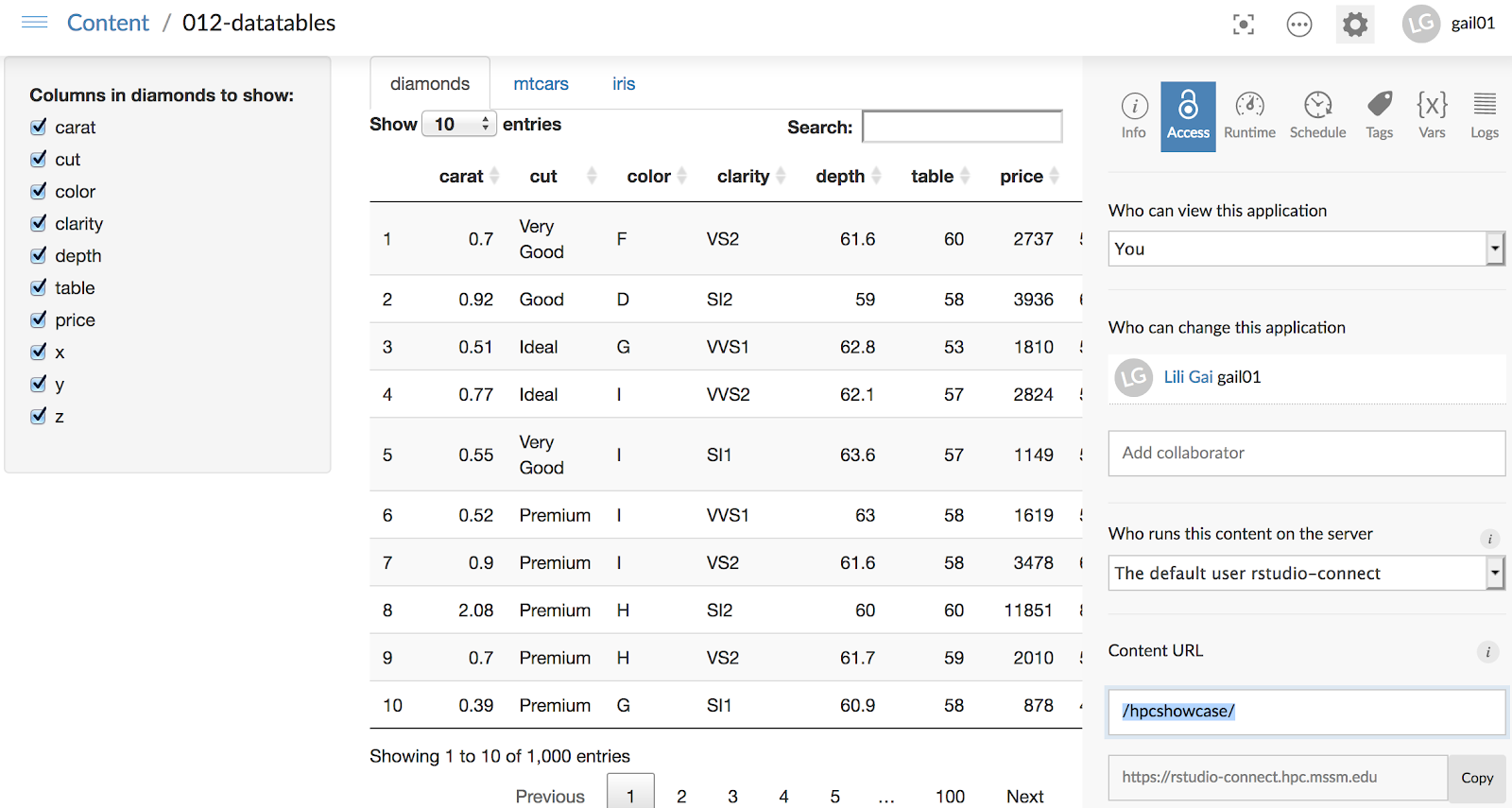1512x808 pixels.
Task: Switch to the mtcars tab
Action: point(541,84)
